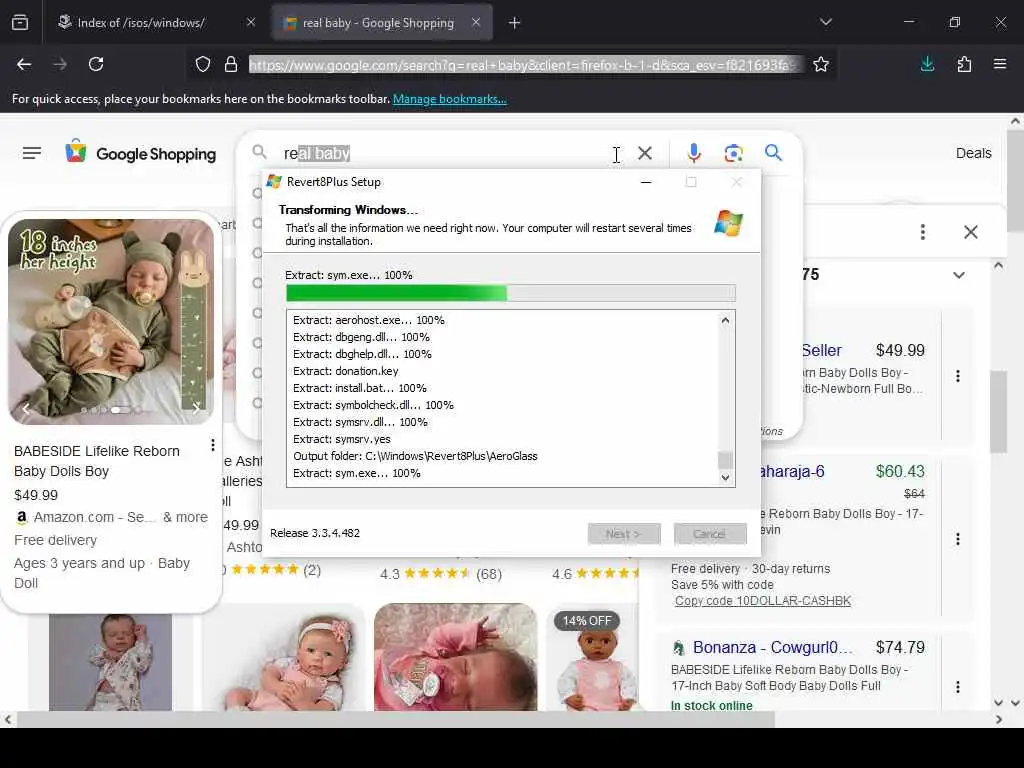Click the Google Shopping logo
The image size is (1024, 768).
(140, 153)
